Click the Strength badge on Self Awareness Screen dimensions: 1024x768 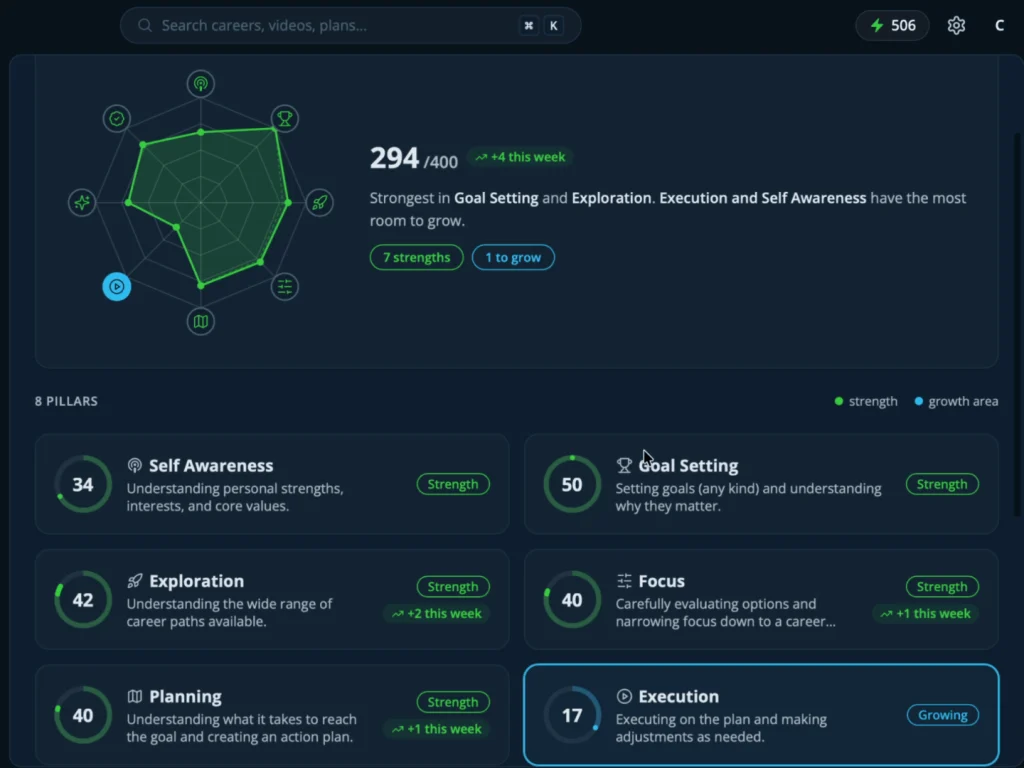pyautogui.click(x=453, y=484)
